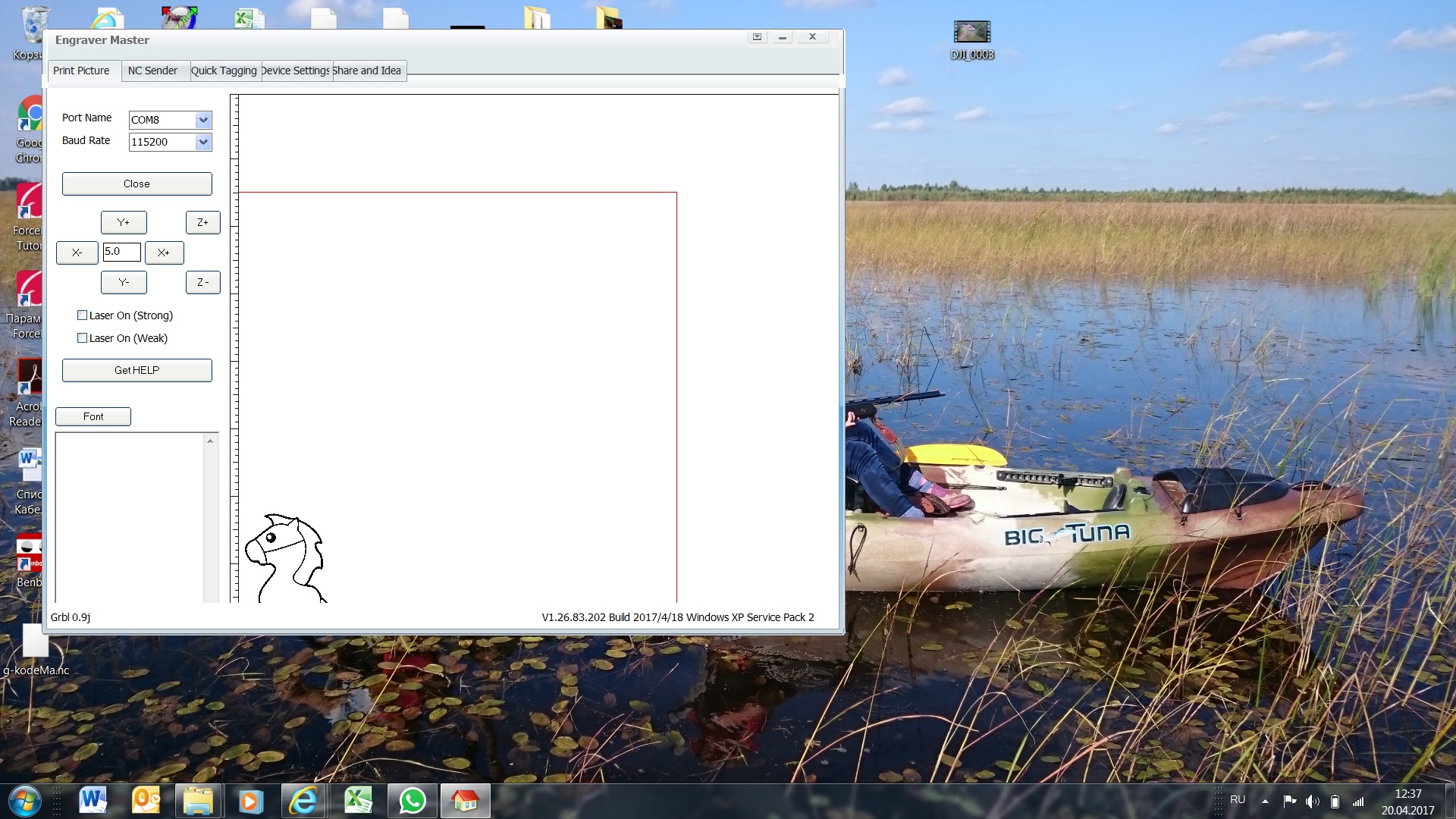1456x819 pixels.
Task: Open Internet Explorer taskbar icon
Action: tap(303, 800)
